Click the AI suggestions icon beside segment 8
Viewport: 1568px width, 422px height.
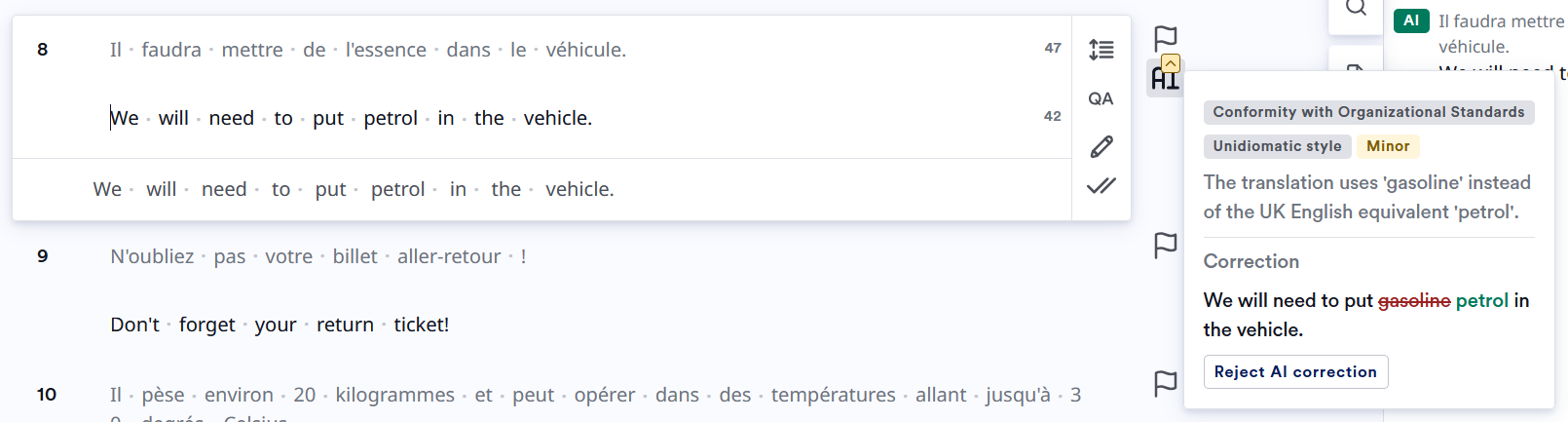coord(1165,80)
